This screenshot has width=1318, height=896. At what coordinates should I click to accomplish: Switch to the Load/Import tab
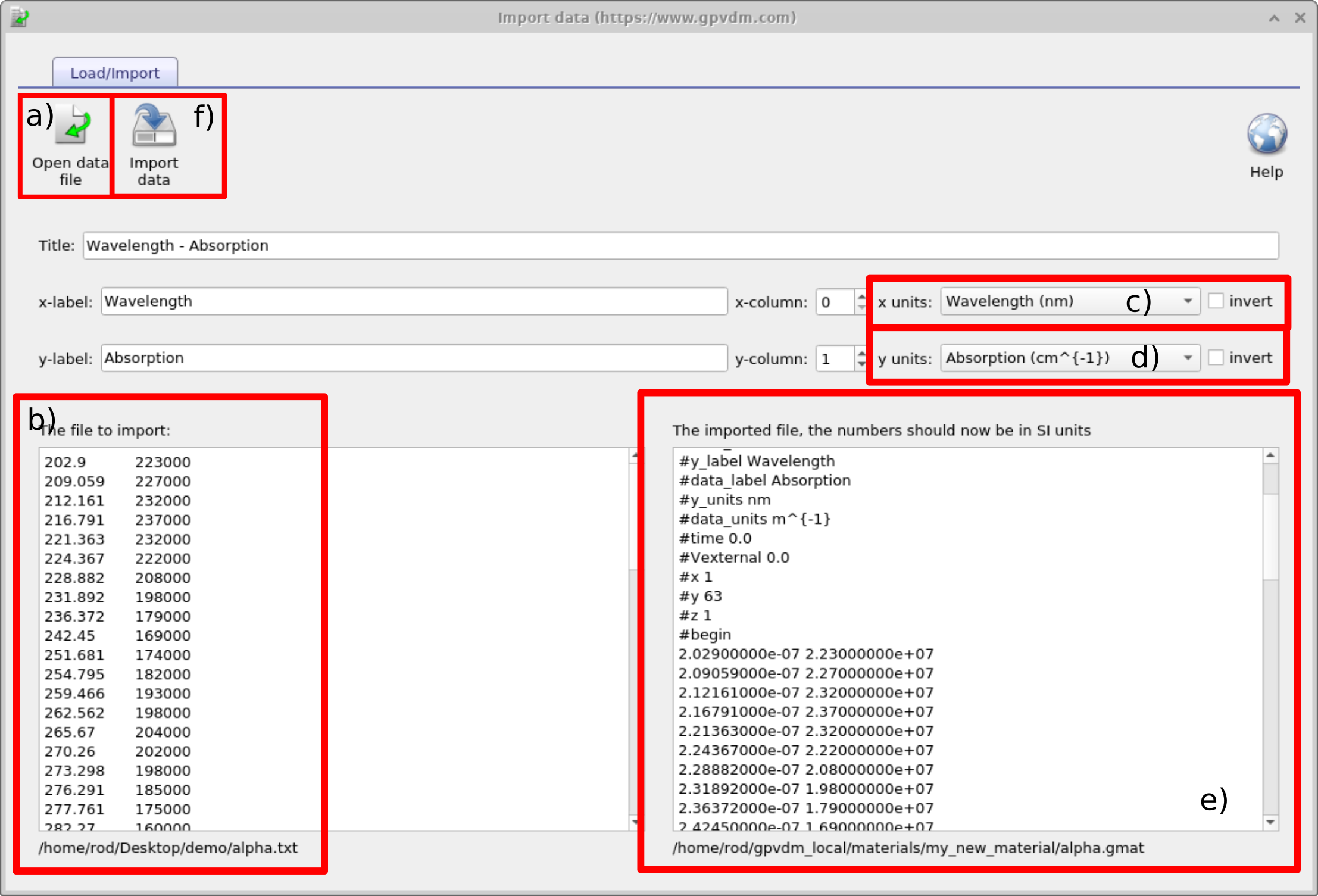click(114, 72)
